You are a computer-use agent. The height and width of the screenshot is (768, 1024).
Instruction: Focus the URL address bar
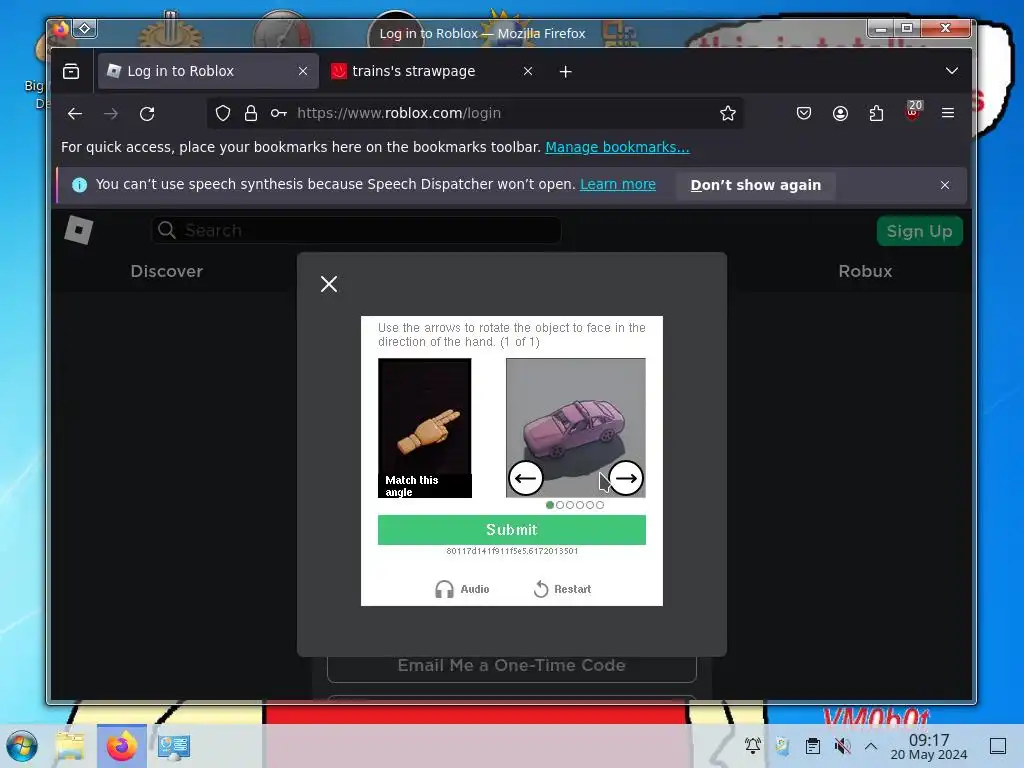pyautogui.click(x=475, y=114)
